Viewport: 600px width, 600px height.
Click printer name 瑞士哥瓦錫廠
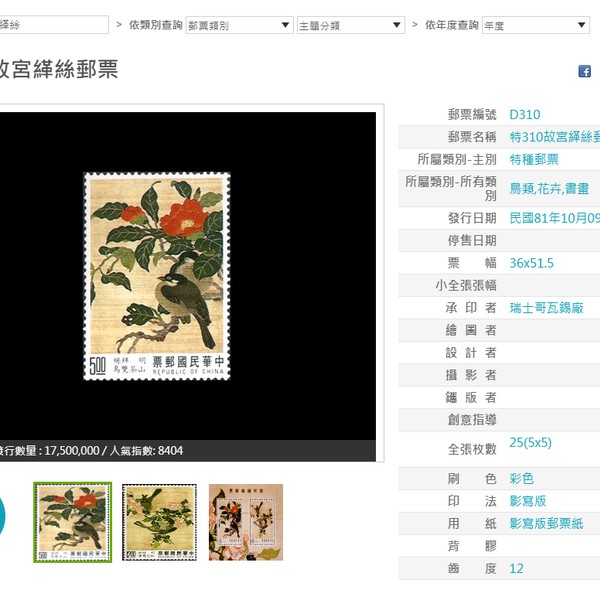[x=546, y=308]
